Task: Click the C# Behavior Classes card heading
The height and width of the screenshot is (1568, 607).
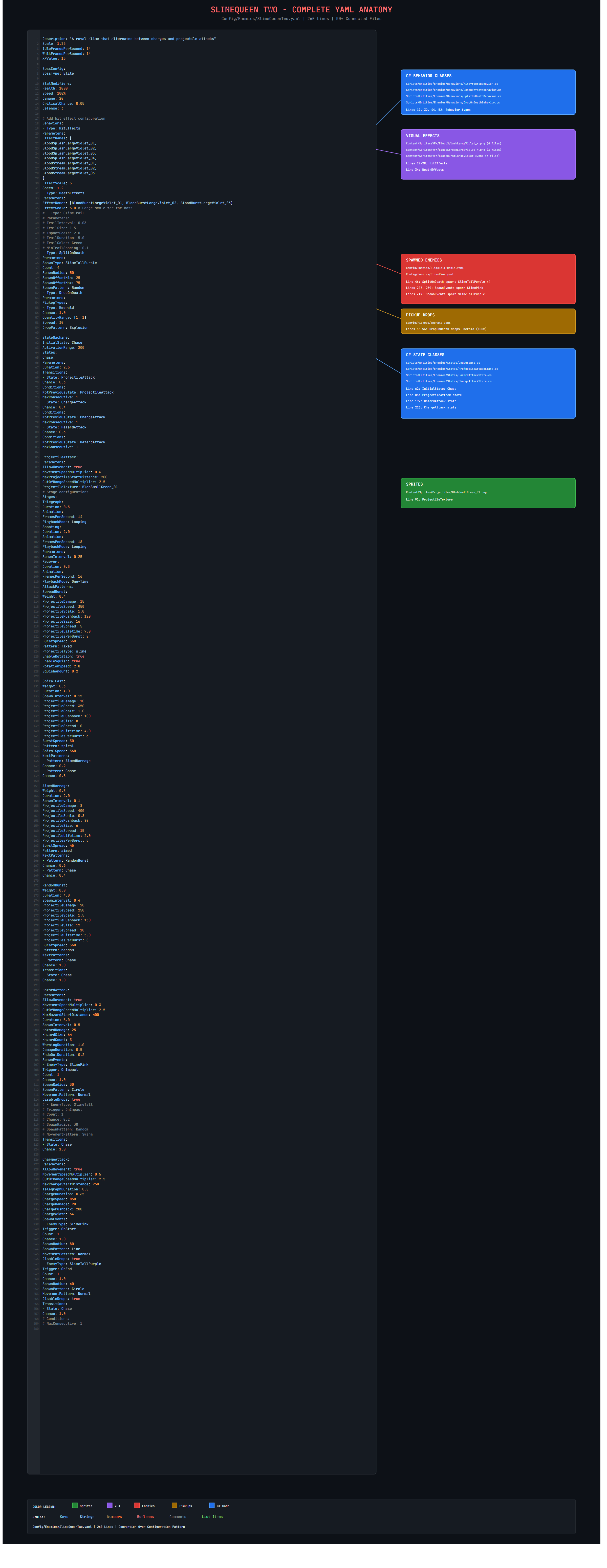Action: pyautogui.click(x=429, y=76)
